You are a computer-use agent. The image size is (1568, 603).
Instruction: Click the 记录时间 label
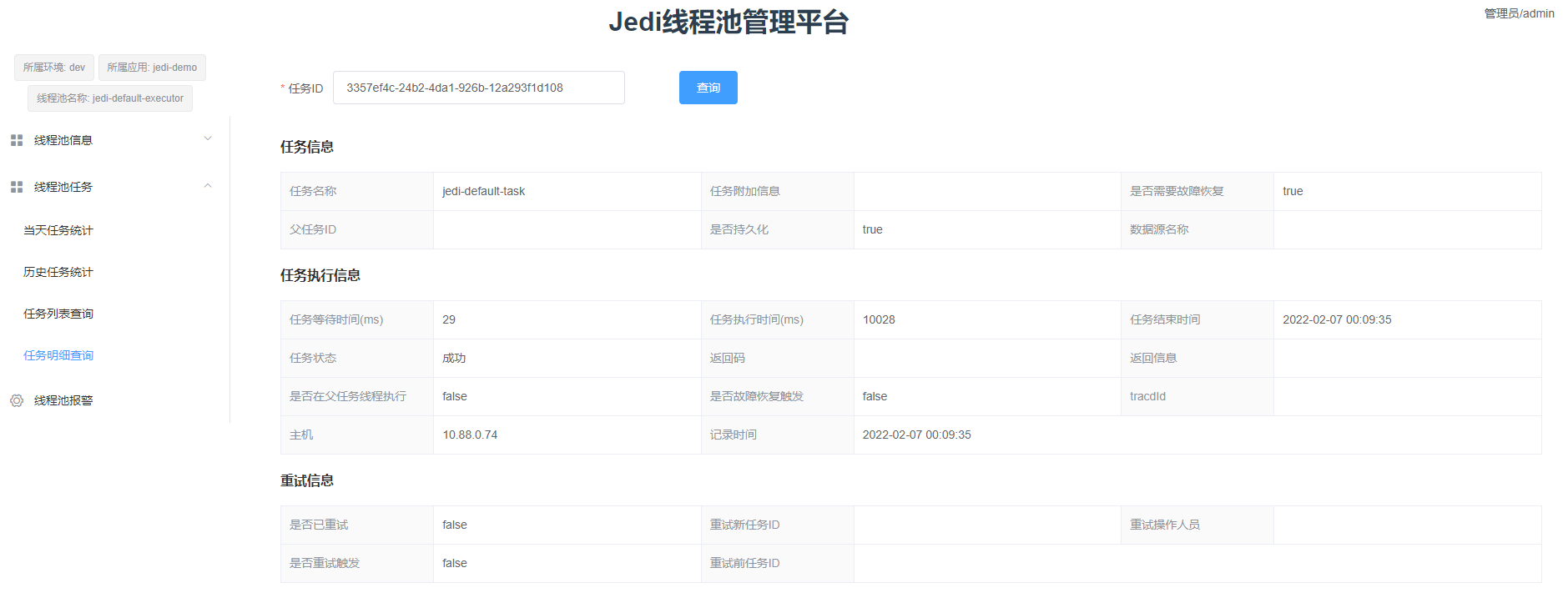coord(734,435)
